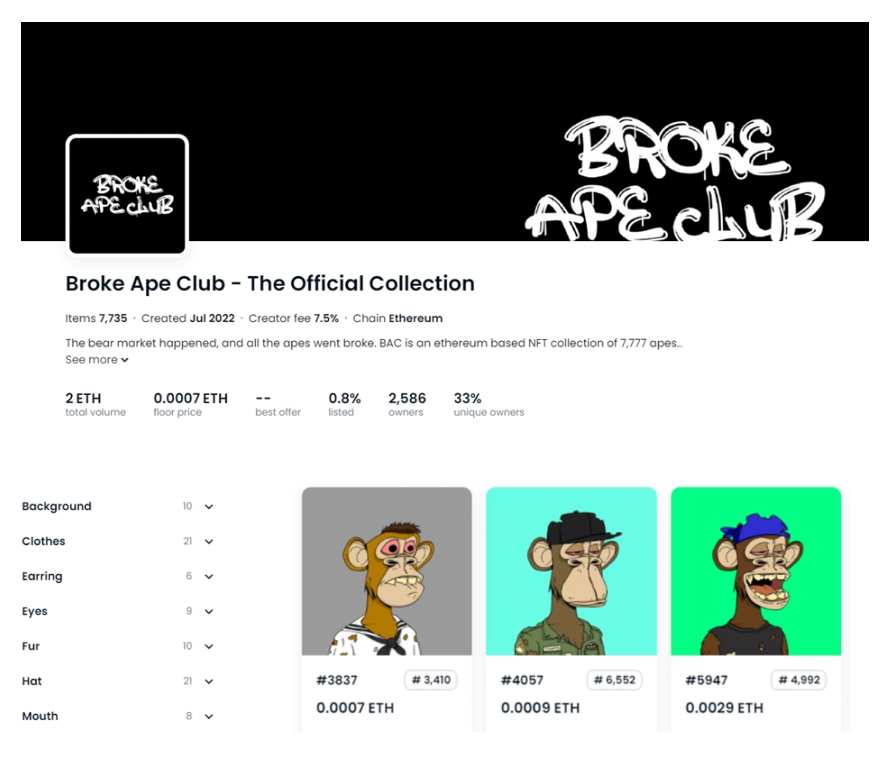This screenshot has width=891, height=762.
Task: Expand the Background filter chevron
Action: tap(209, 506)
